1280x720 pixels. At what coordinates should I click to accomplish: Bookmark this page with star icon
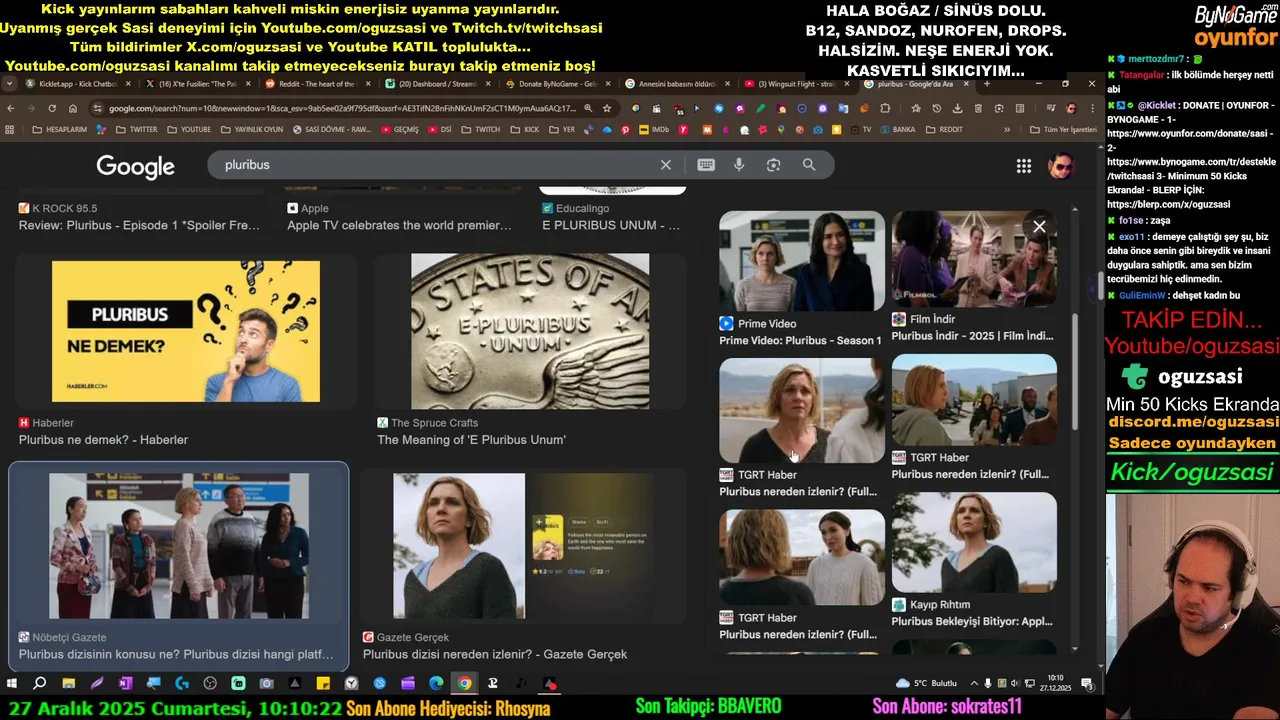click(606, 108)
